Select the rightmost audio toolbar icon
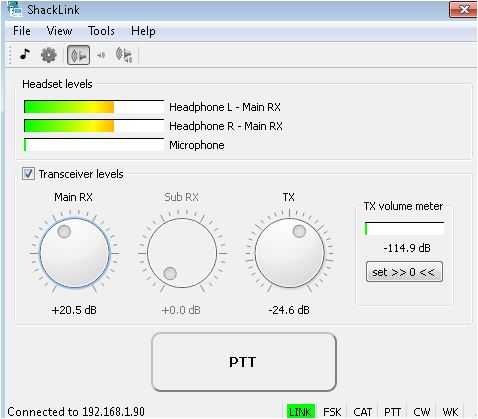 click(124, 55)
